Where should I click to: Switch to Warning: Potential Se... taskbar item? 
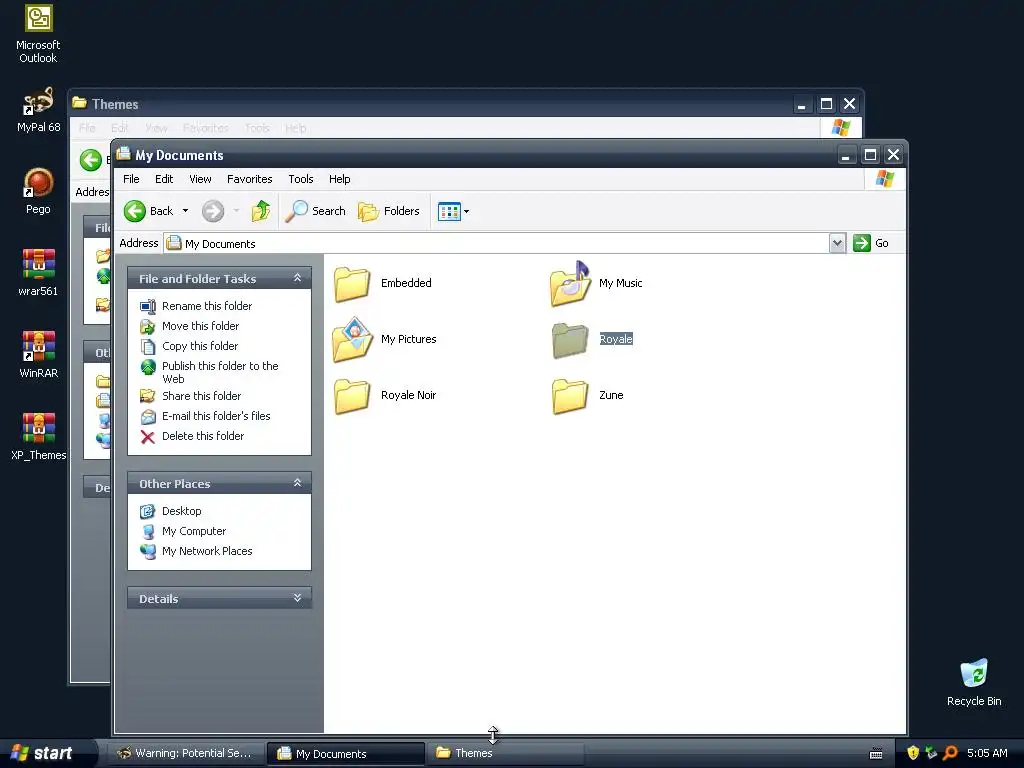[x=185, y=753]
